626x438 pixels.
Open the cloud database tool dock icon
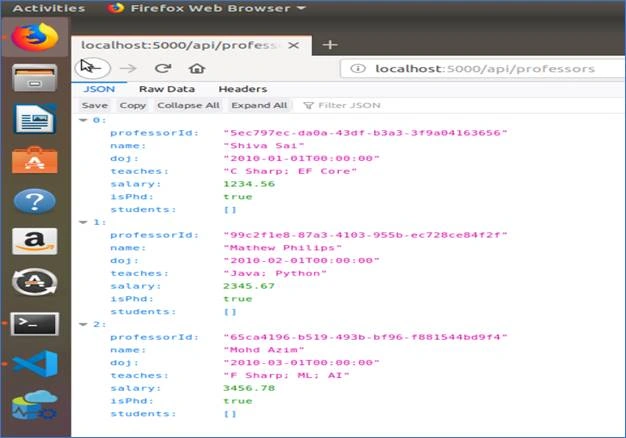(35, 405)
